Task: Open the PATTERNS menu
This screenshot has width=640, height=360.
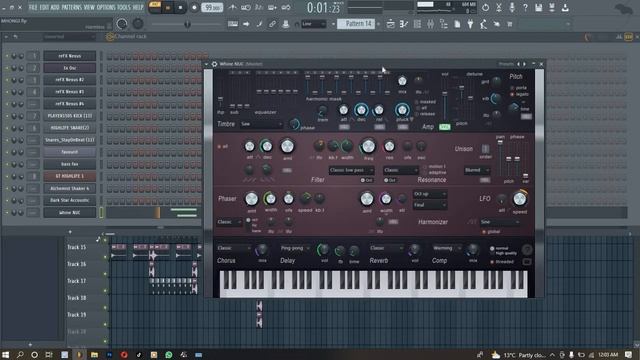Action: click(72, 7)
